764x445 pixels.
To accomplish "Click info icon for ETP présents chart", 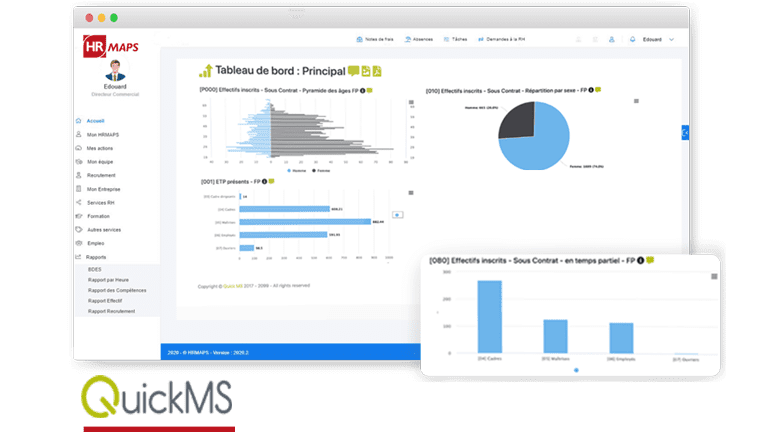I will click(x=265, y=182).
